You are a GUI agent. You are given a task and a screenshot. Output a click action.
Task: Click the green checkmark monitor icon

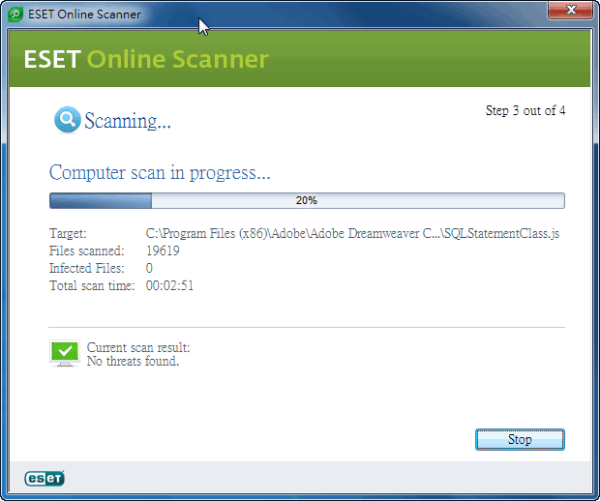click(x=65, y=353)
